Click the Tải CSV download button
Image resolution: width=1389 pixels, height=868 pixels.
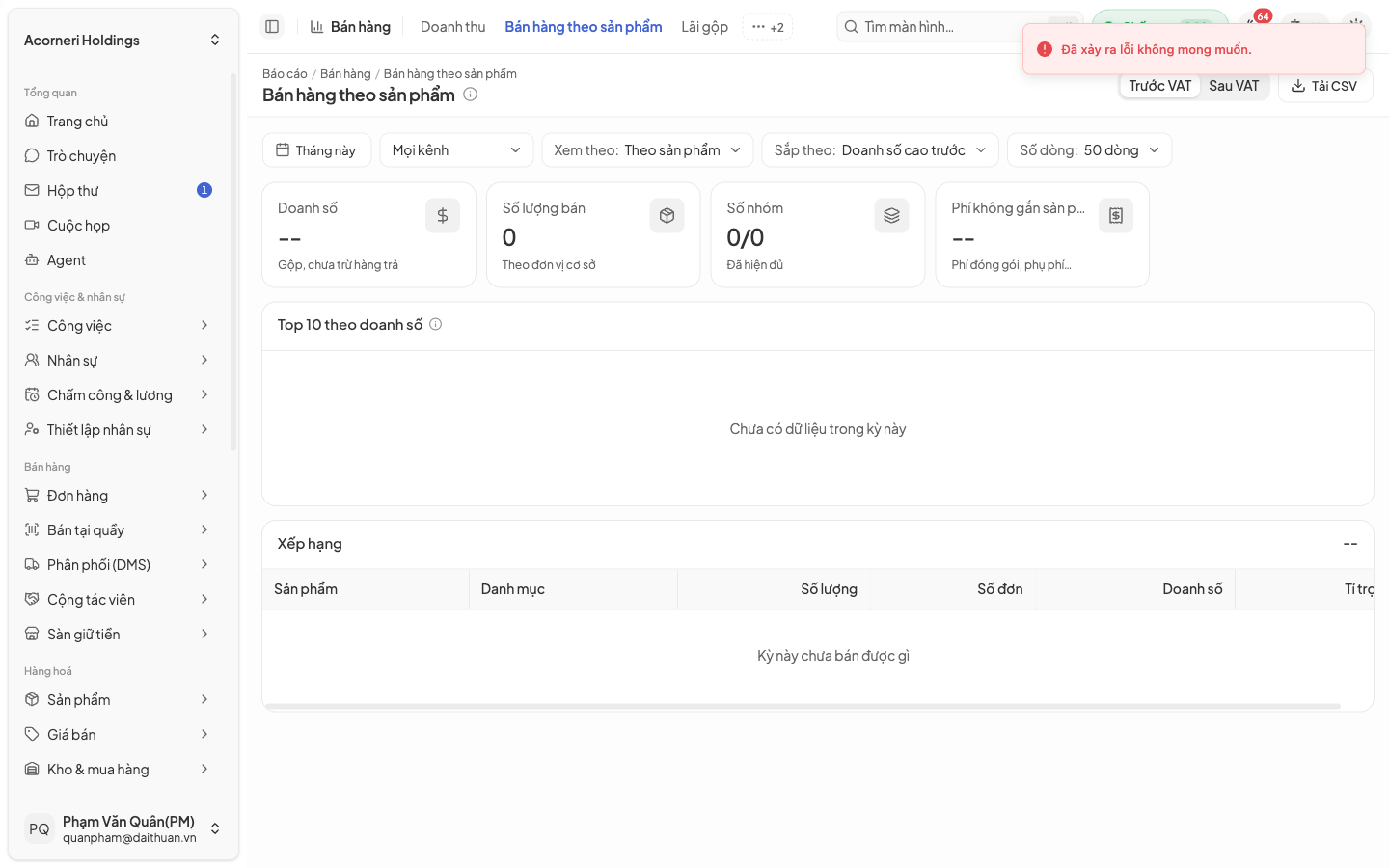pyautogui.click(x=1324, y=86)
